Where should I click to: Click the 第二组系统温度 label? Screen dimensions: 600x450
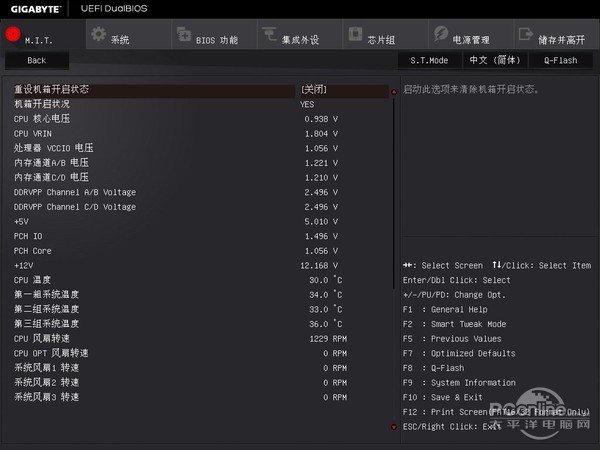[46, 309]
